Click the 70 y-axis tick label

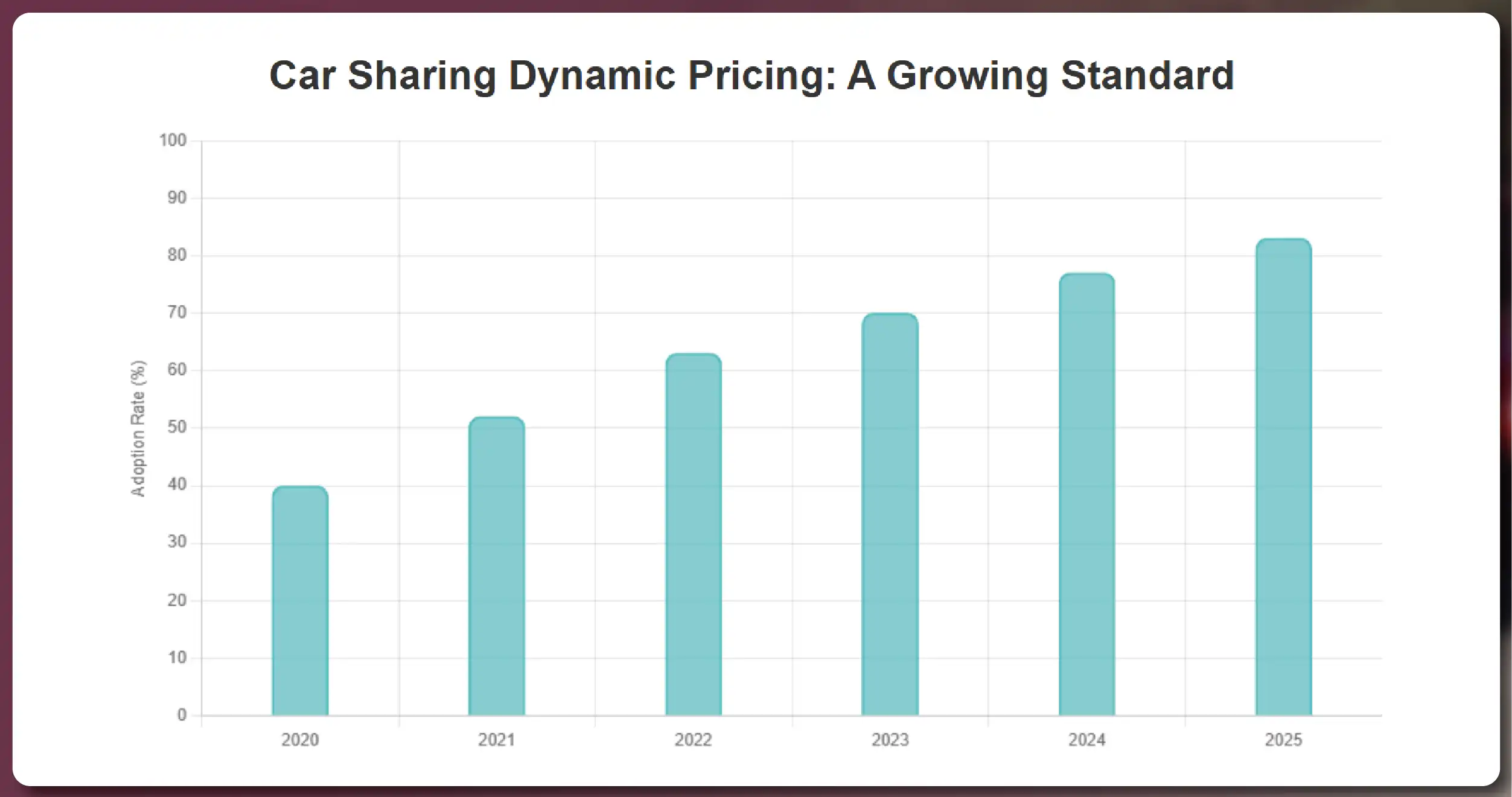pyautogui.click(x=177, y=313)
